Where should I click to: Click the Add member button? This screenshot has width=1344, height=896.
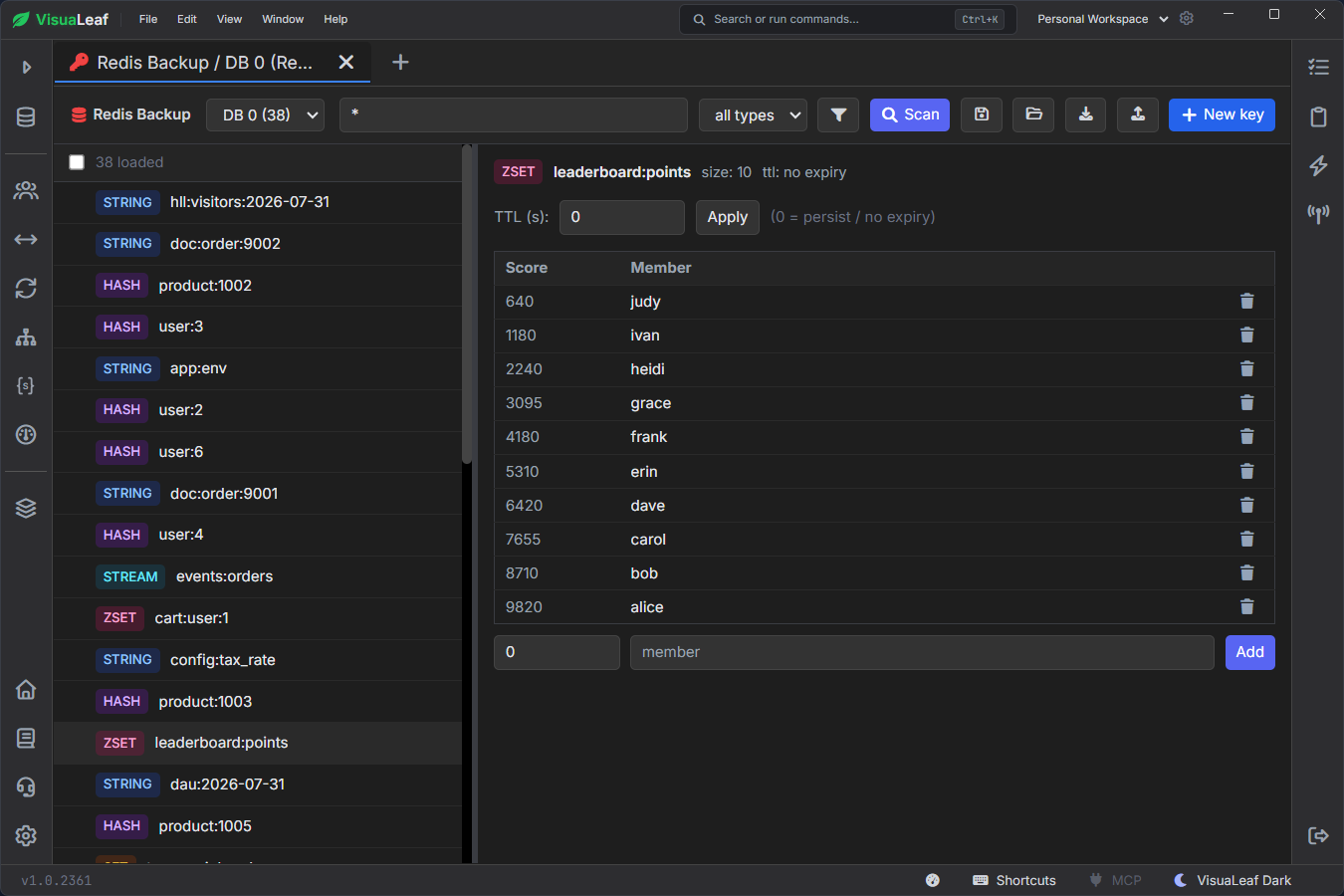[x=1249, y=653]
